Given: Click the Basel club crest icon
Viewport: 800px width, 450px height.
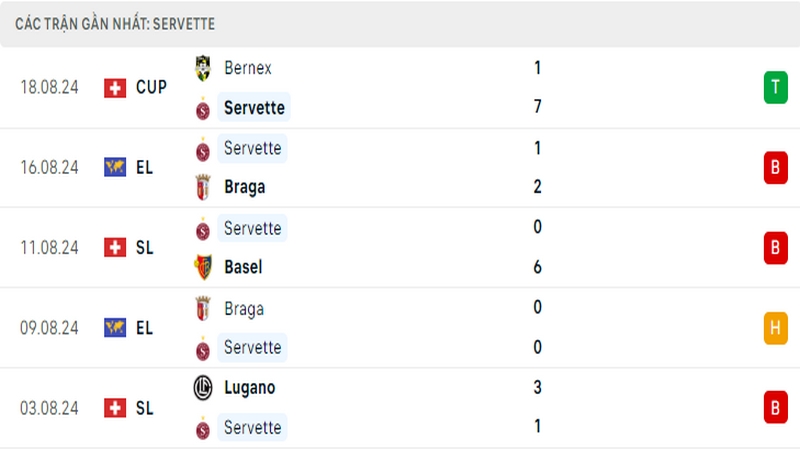Looking at the screenshot, I should tap(203, 267).
